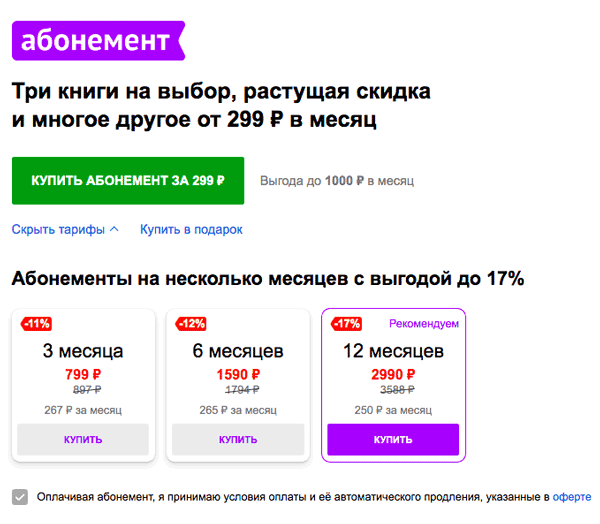Click the 799 ₽ price
Screen dimensions: 600x524
click(83, 374)
